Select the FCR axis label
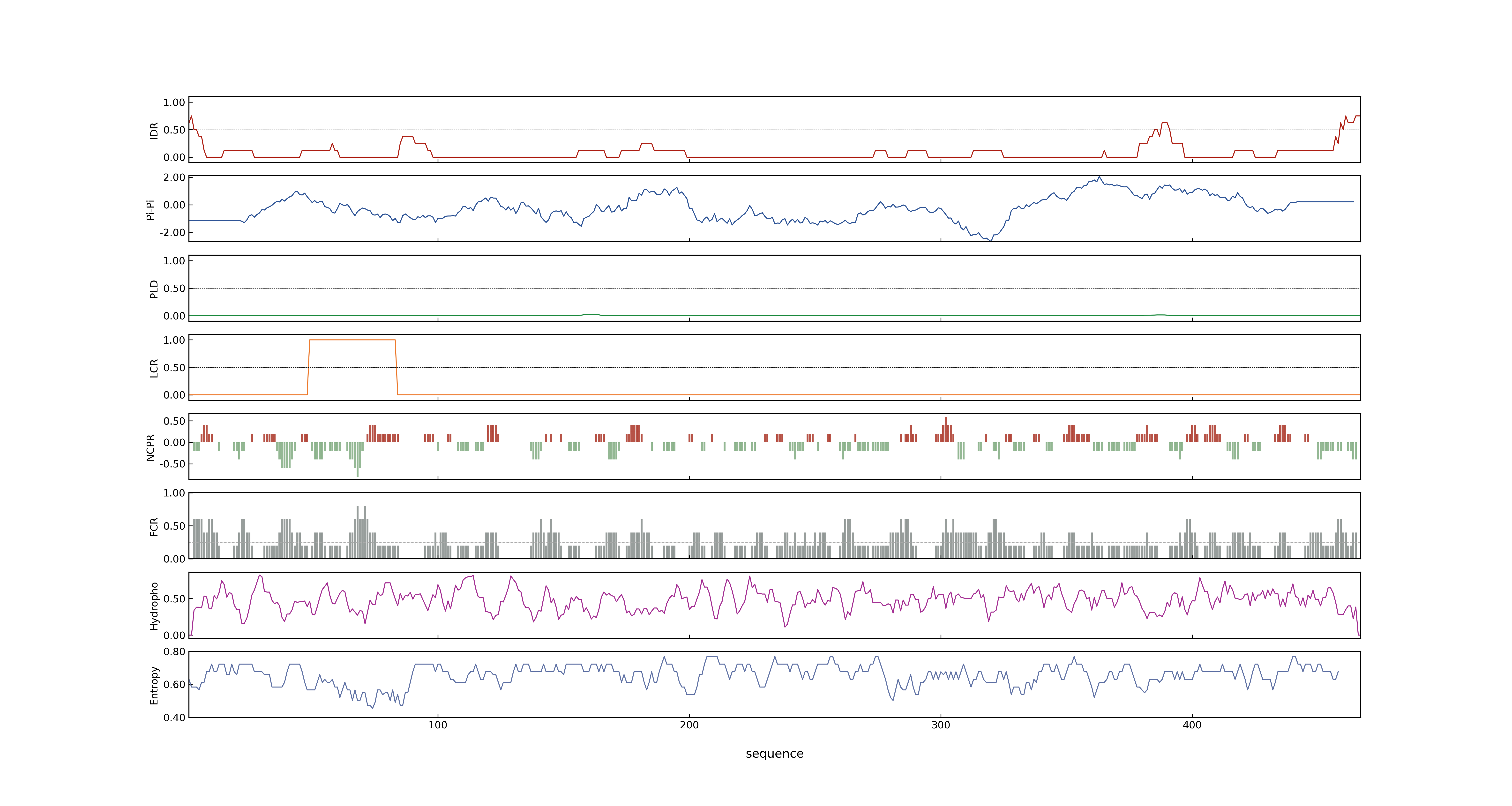Viewport: 1512px width, 806px height. coord(154,526)
